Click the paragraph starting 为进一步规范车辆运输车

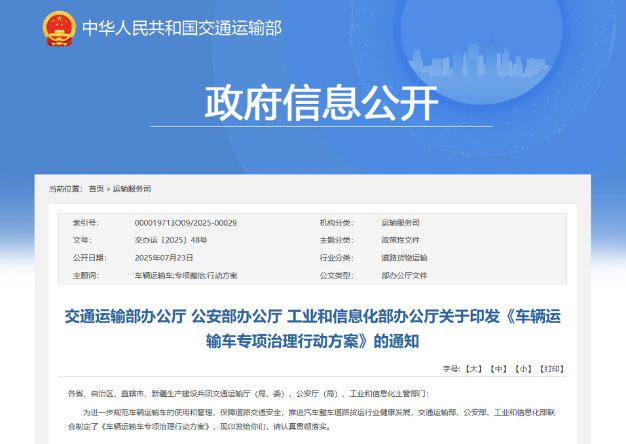311,420
